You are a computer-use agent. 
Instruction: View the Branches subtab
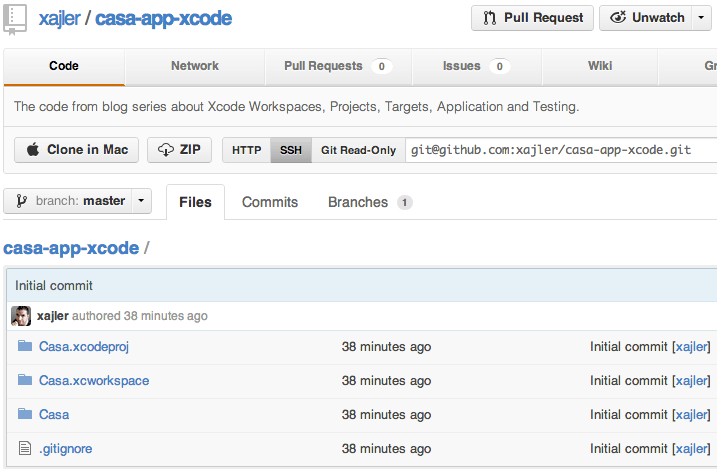370,202
